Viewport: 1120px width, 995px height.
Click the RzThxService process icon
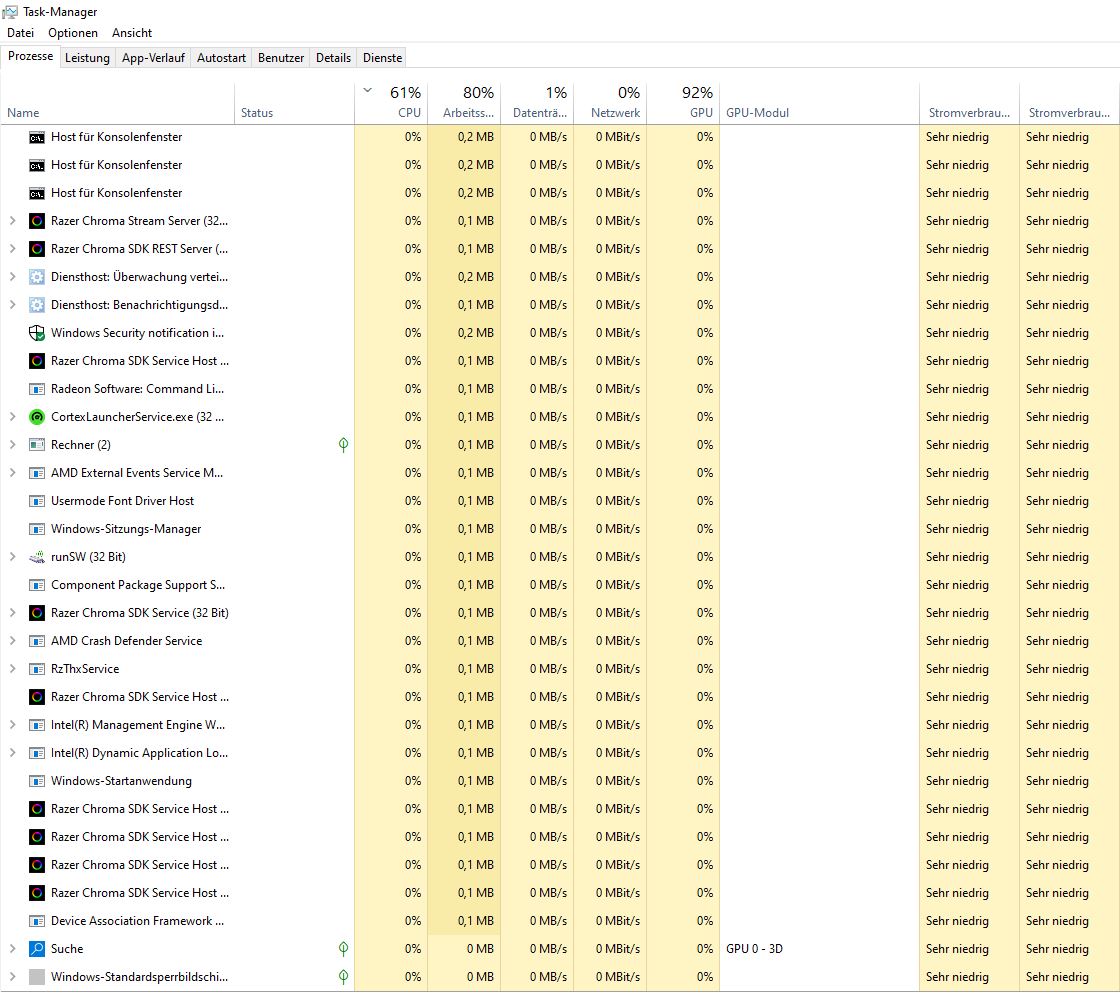pyautogui.click(x=37, y=669)
